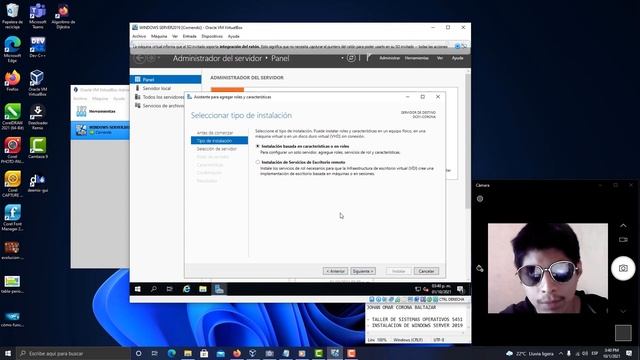Click Server Manager icon in guest taskbar

pyautogui.click(x=219, y=289)
